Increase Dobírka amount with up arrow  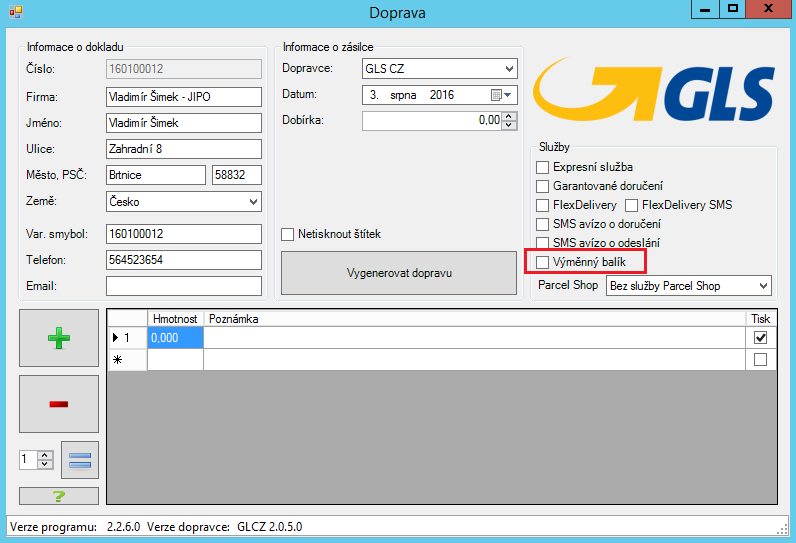click(509, 117)
